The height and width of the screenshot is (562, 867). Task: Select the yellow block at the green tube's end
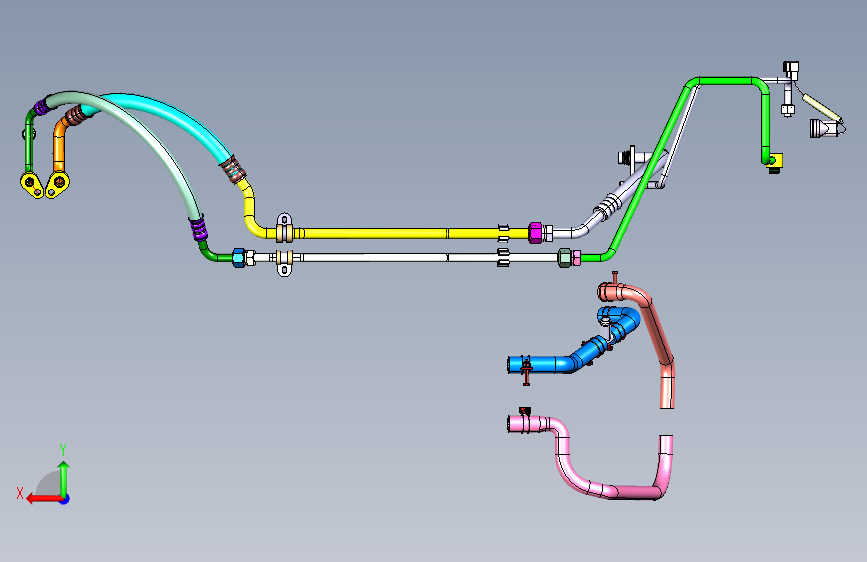coord(776,161)
